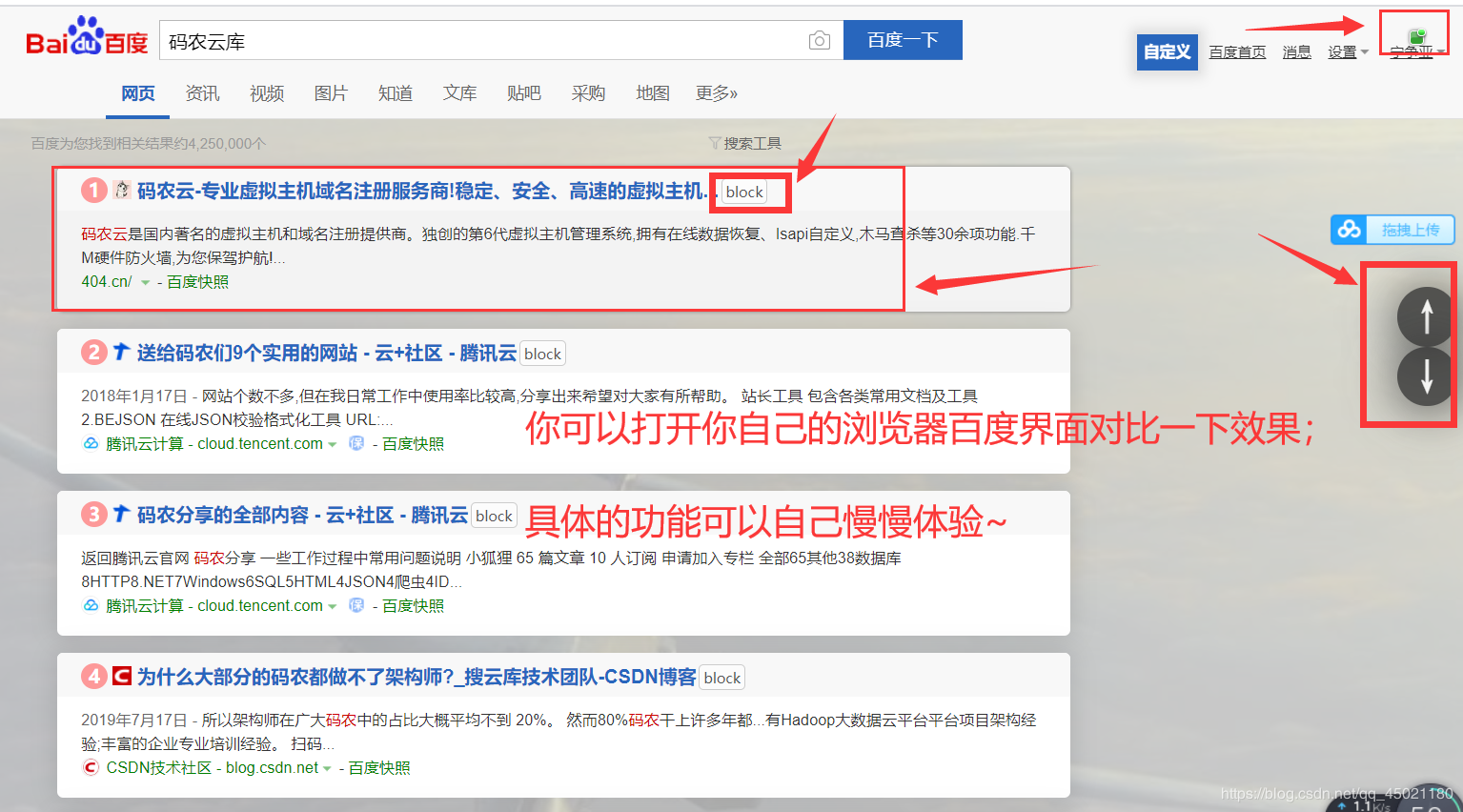Click the Baidu logo
Screen dimensions: 1463x812
tap(87, 37)
